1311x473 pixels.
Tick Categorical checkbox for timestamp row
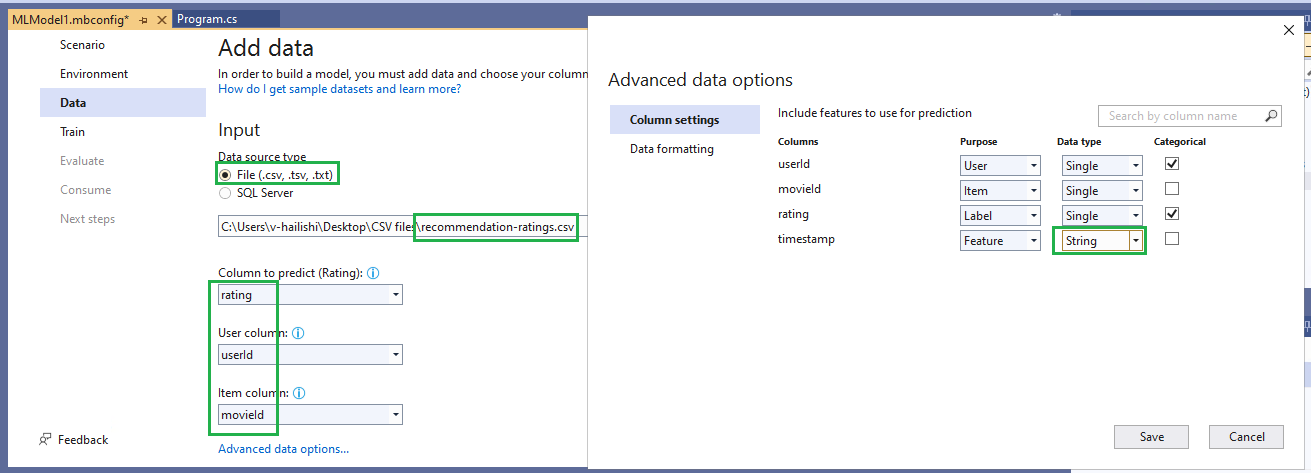click(x=1172, y=239)
